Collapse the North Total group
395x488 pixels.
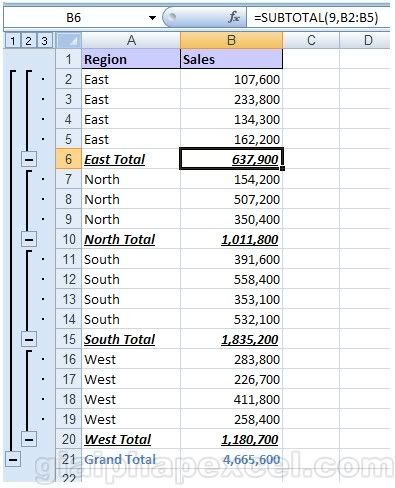pos(29,239)
